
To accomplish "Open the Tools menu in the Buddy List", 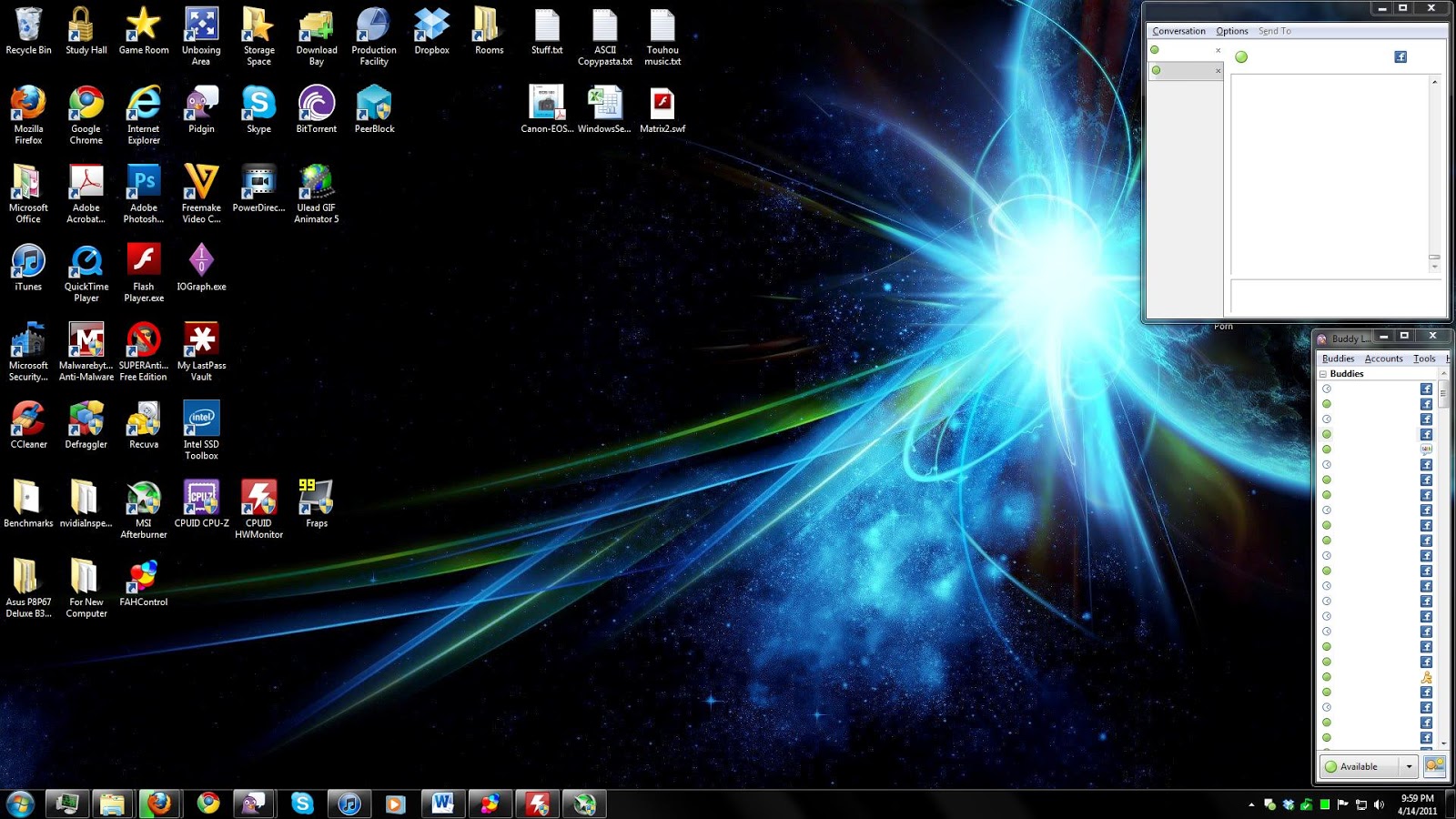I will pyautogui.click(x=1424, y=359).
